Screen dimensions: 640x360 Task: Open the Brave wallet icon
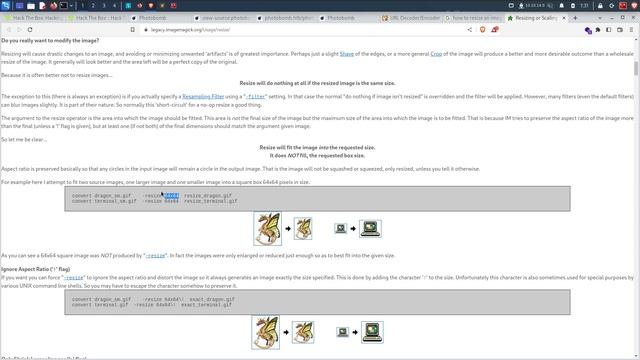click(x=620, y=30)
